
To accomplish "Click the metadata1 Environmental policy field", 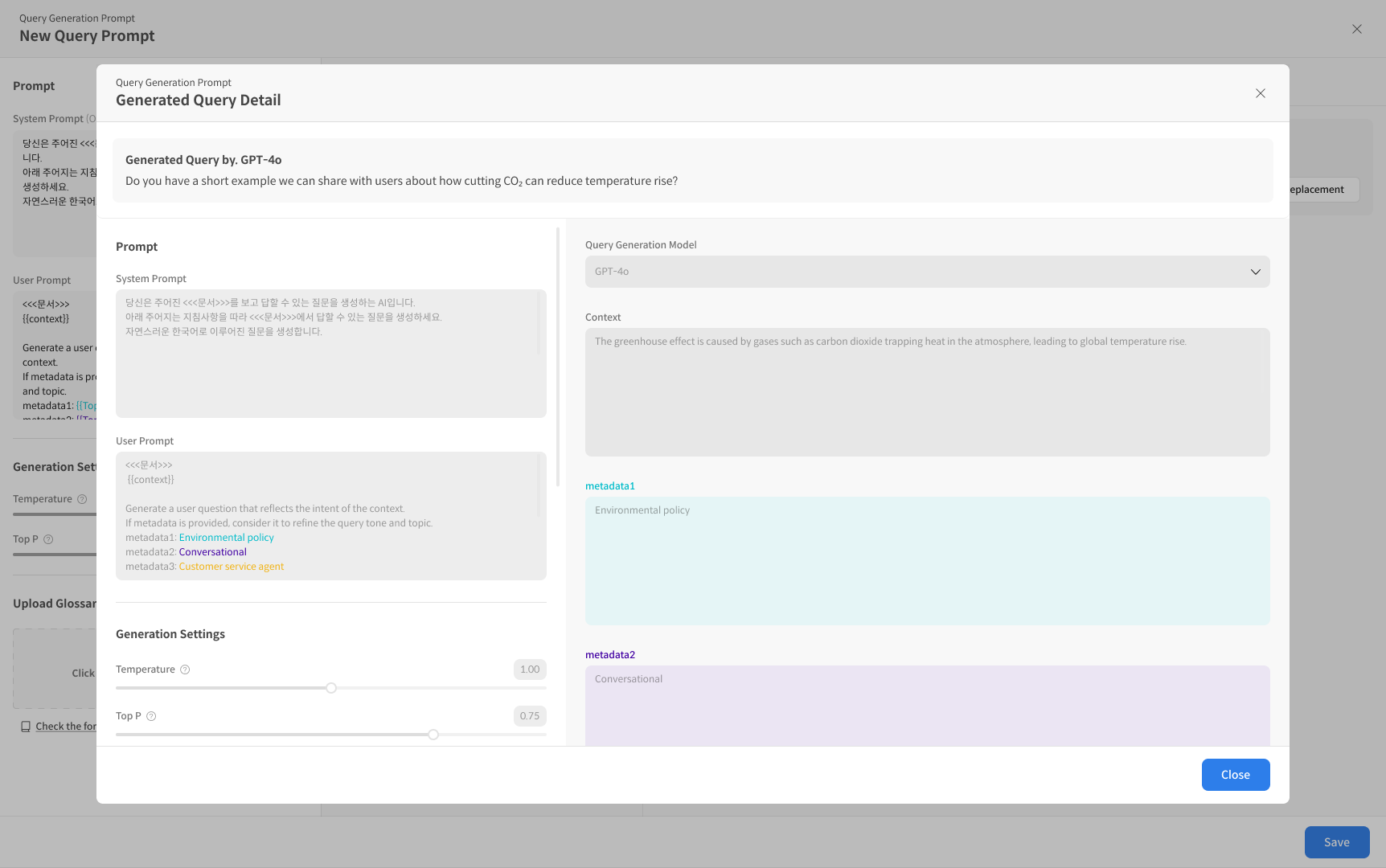I will pos(926,561).
